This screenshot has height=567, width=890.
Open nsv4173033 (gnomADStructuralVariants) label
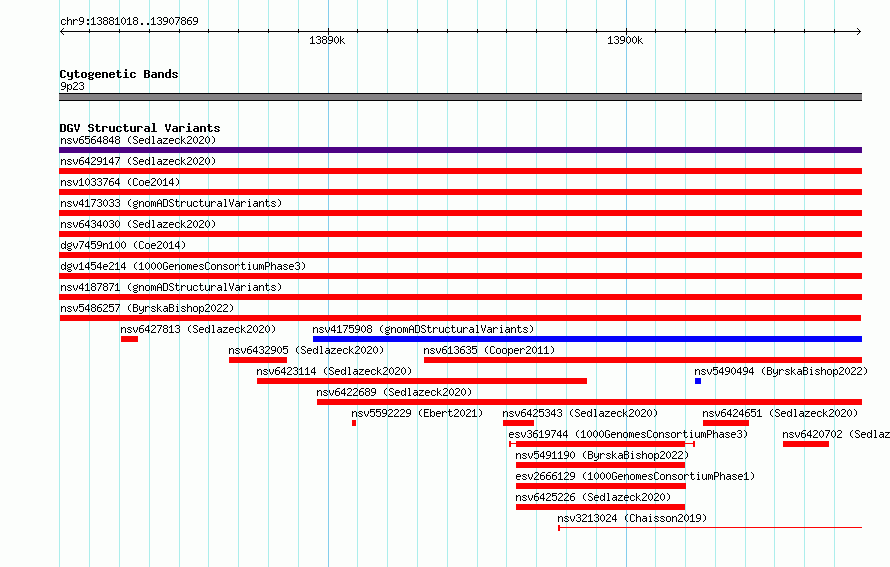coord(171,203)
